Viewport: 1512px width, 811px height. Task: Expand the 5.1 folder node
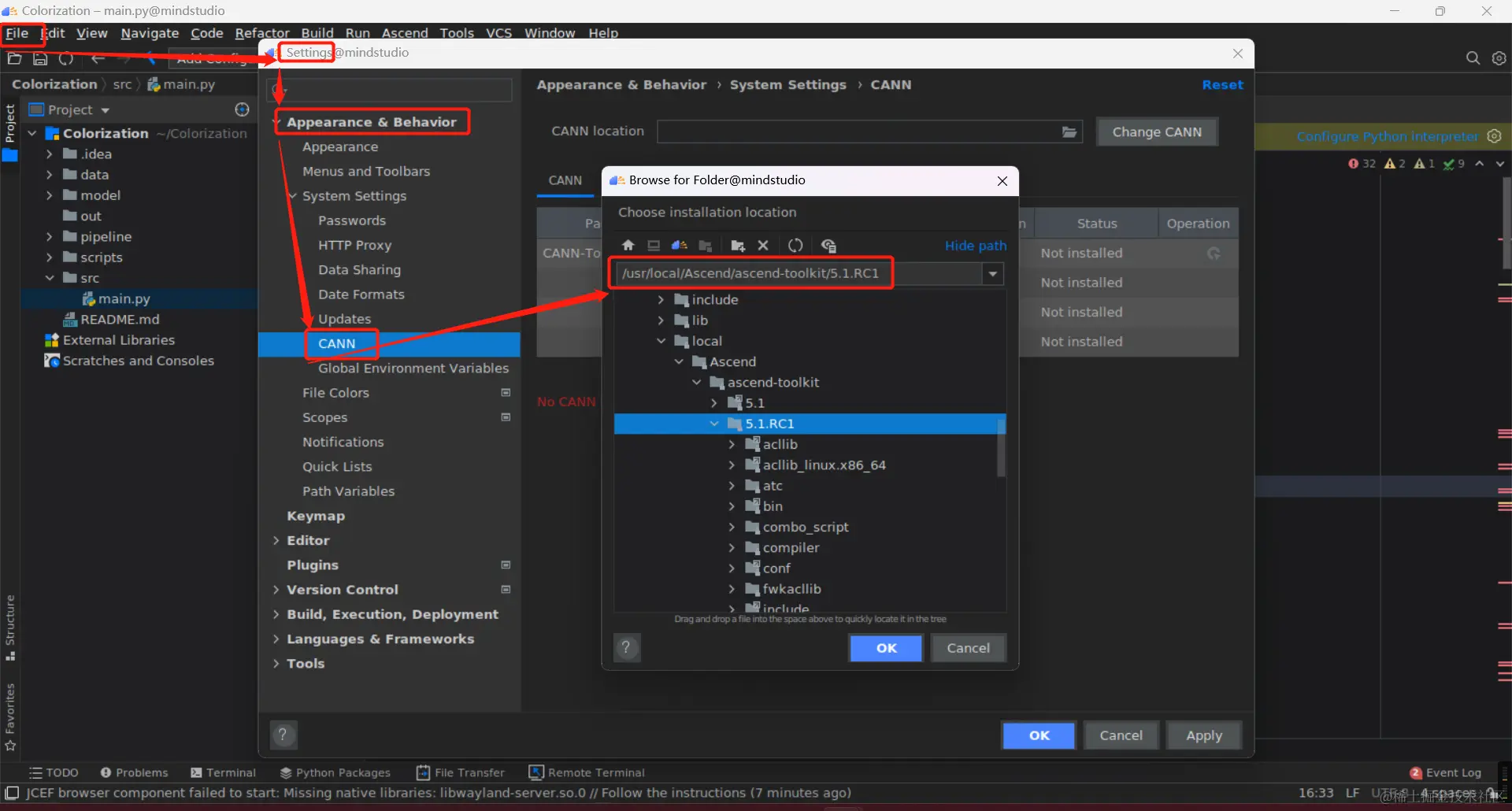click(714, 403)
